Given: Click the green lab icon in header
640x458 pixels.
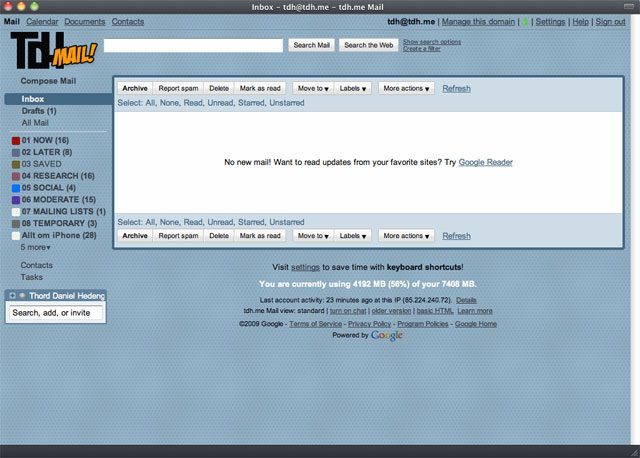Looking at the screenshot, I should click(x=525, y=22).
